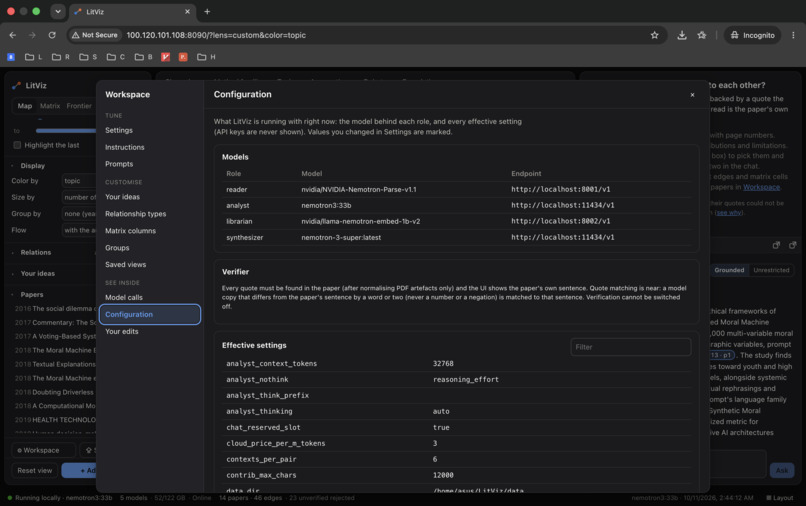Image resolution: width=806 pixels, height=506 pixels.
Task: Click the Ask button
Action: pyautogui.click(x=782, y=471)
